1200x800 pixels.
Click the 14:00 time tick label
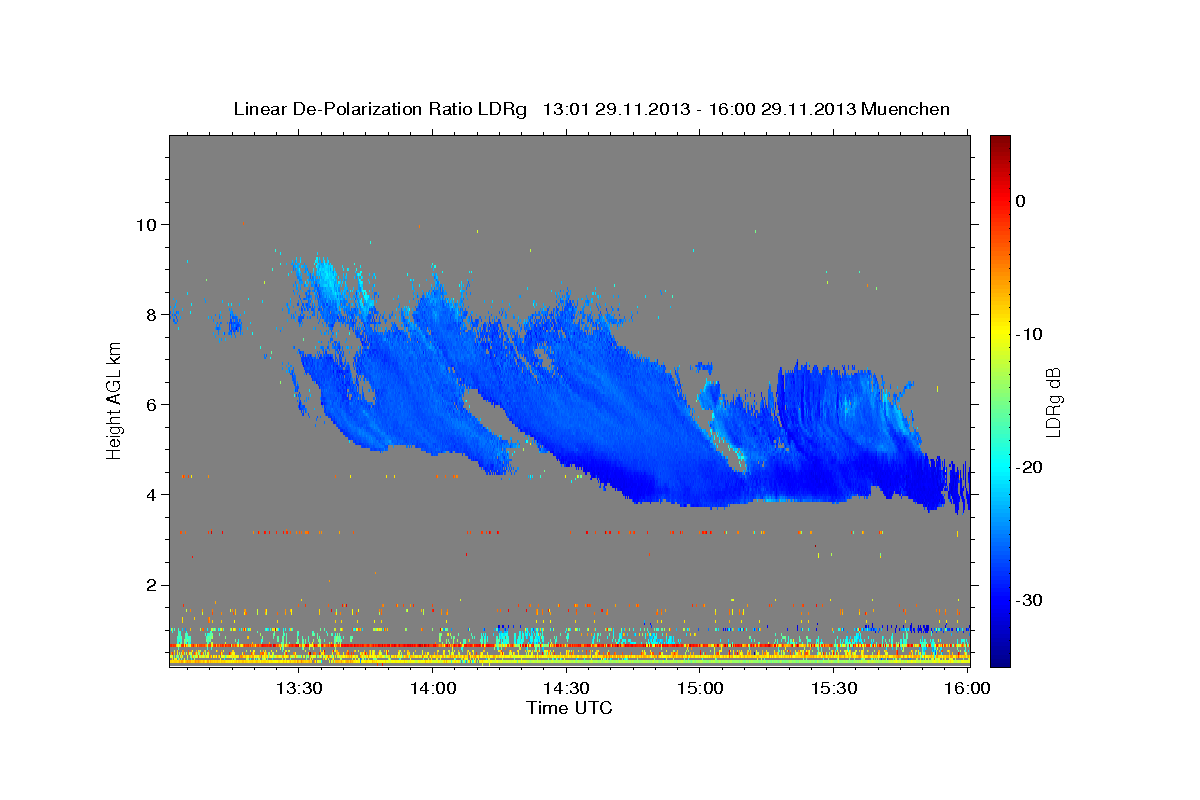[433, 688]
